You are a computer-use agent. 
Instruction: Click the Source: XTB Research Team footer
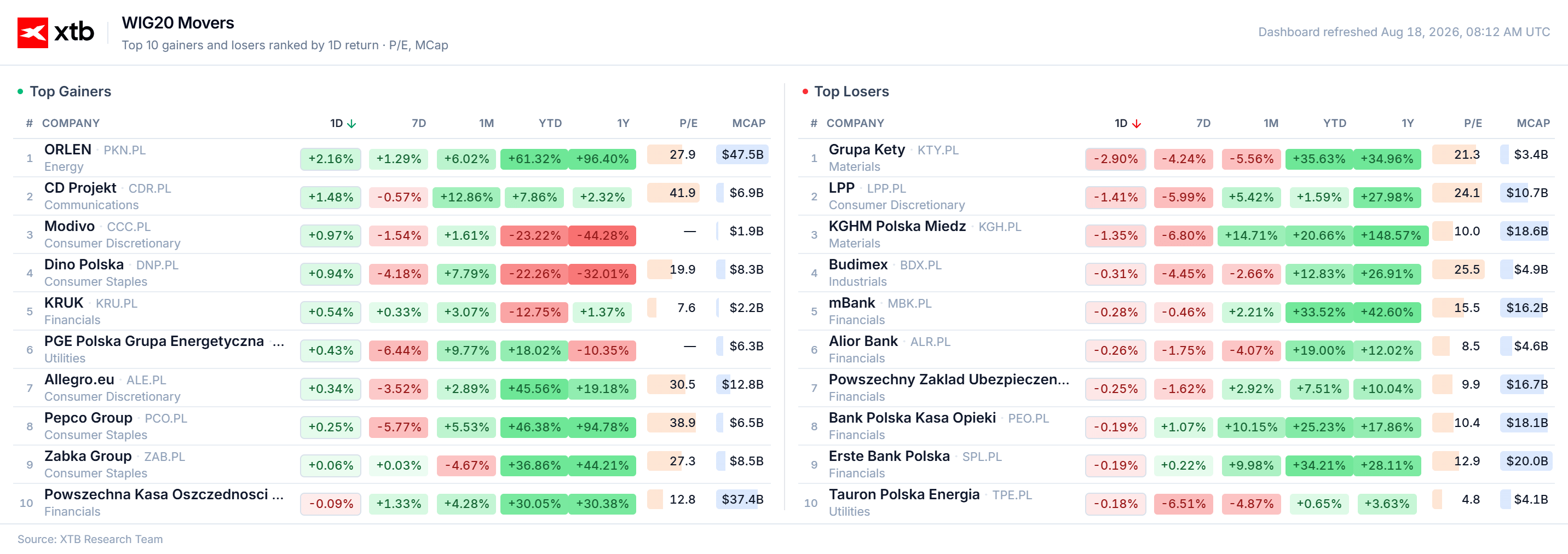coord(90,539)
